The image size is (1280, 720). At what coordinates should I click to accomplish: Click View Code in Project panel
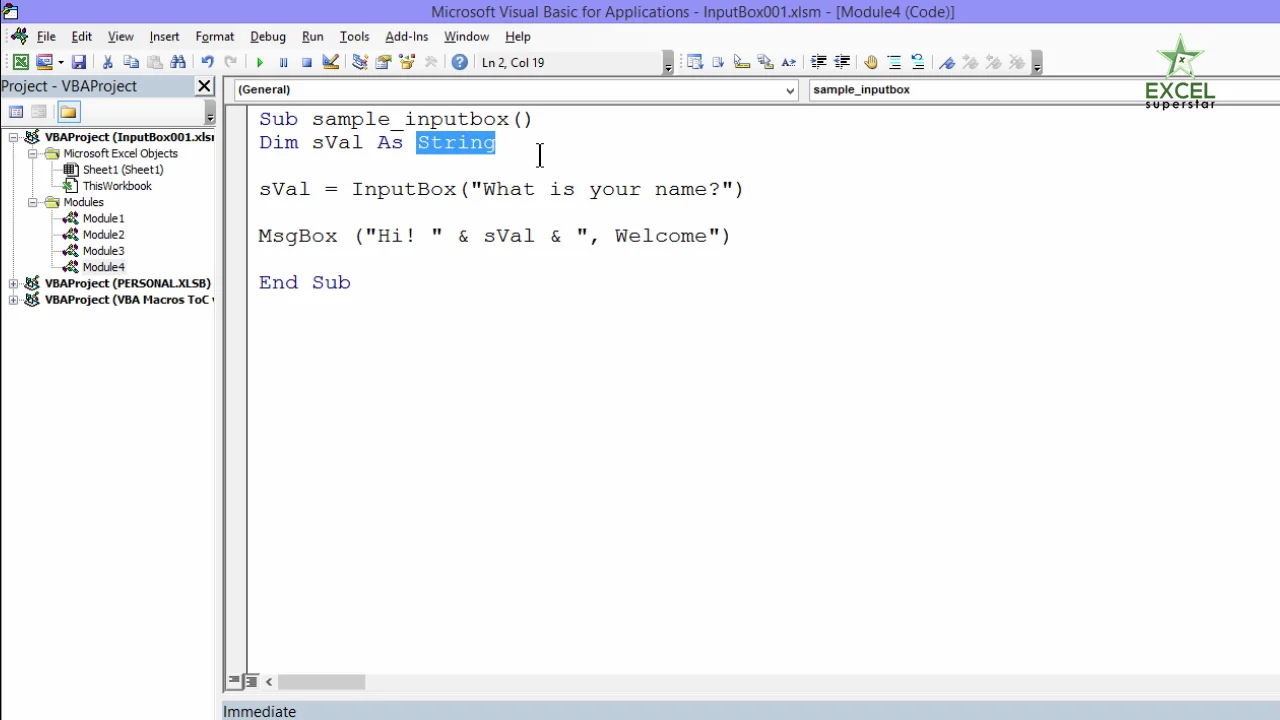(x=16, y=111)
